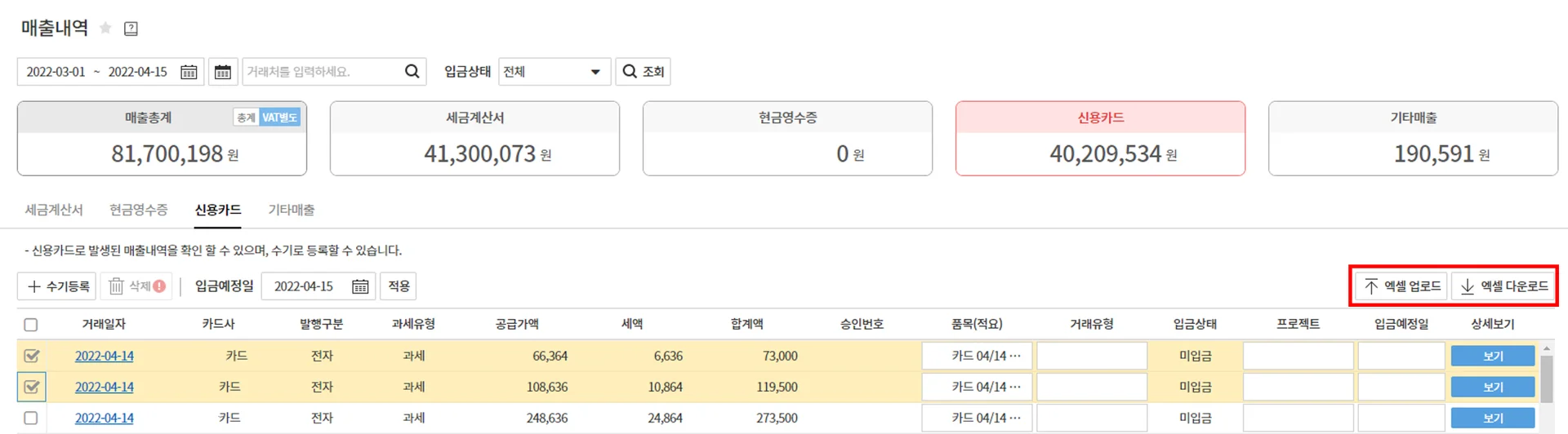1568x434 pixels.
Task: Toggle the VAT별도 switch on 매출총계 card
Action: pos(279,117)
